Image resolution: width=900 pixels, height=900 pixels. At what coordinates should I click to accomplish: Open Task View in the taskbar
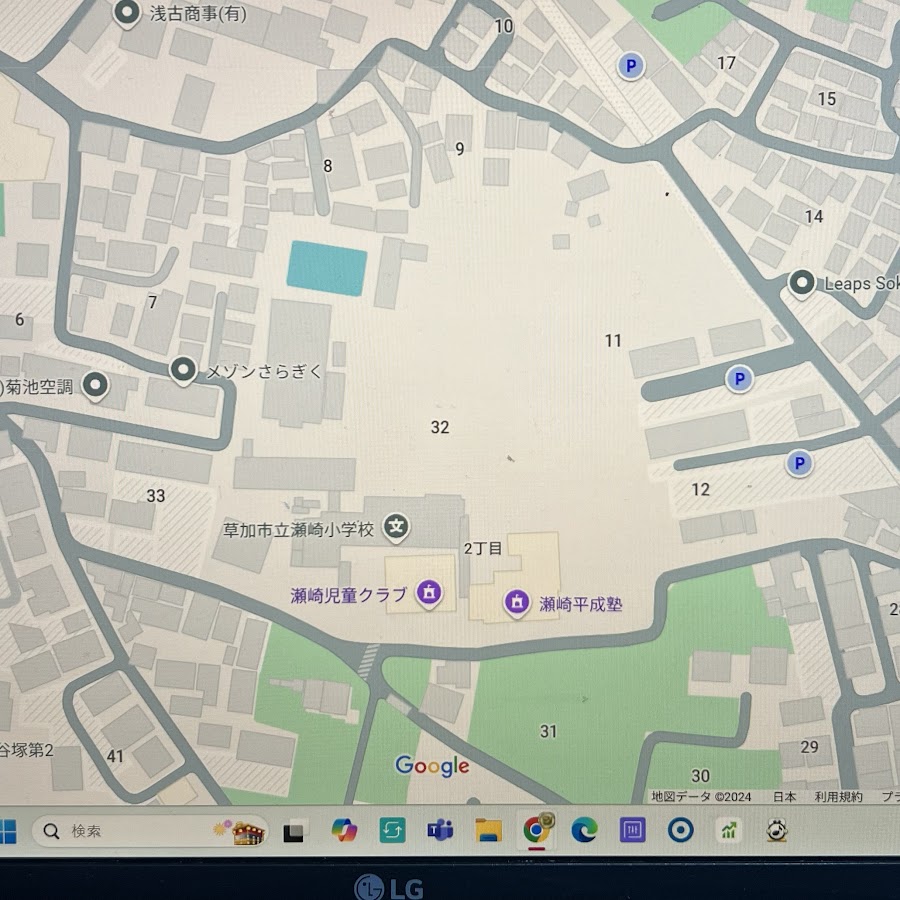click(293, 832)
